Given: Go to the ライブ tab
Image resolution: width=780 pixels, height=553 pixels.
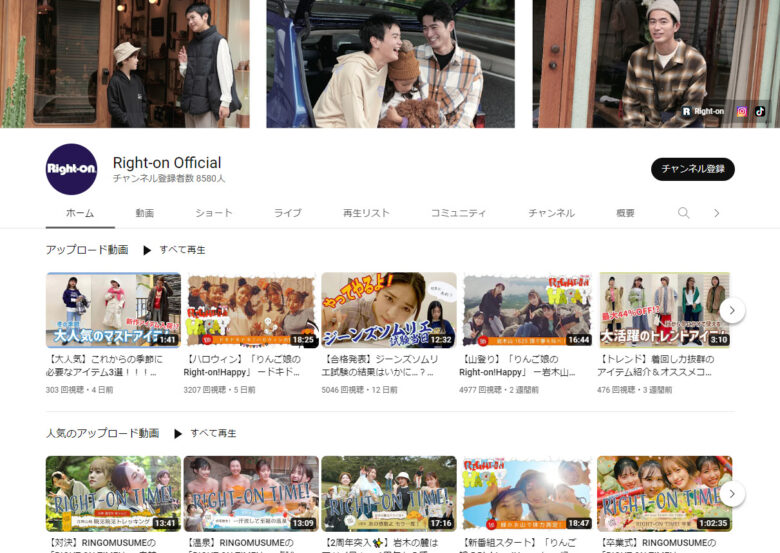Looking at the screenshot, I should (288, 213).
